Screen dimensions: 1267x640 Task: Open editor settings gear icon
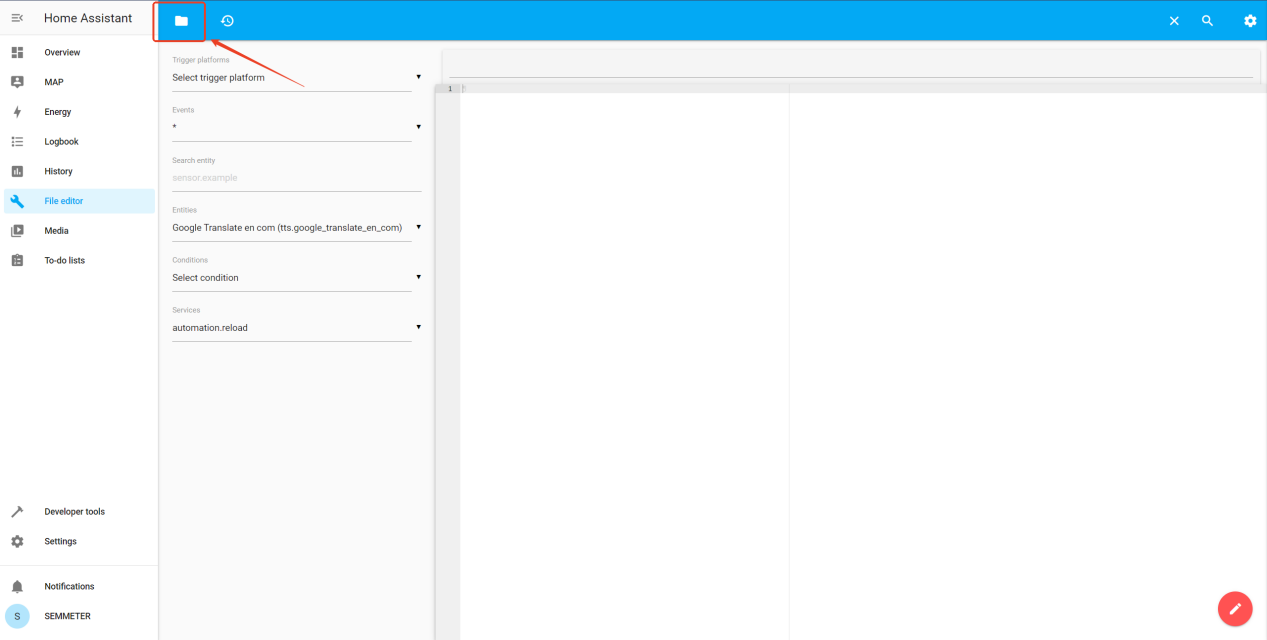pyautogui.click(x=1250, y=21)
